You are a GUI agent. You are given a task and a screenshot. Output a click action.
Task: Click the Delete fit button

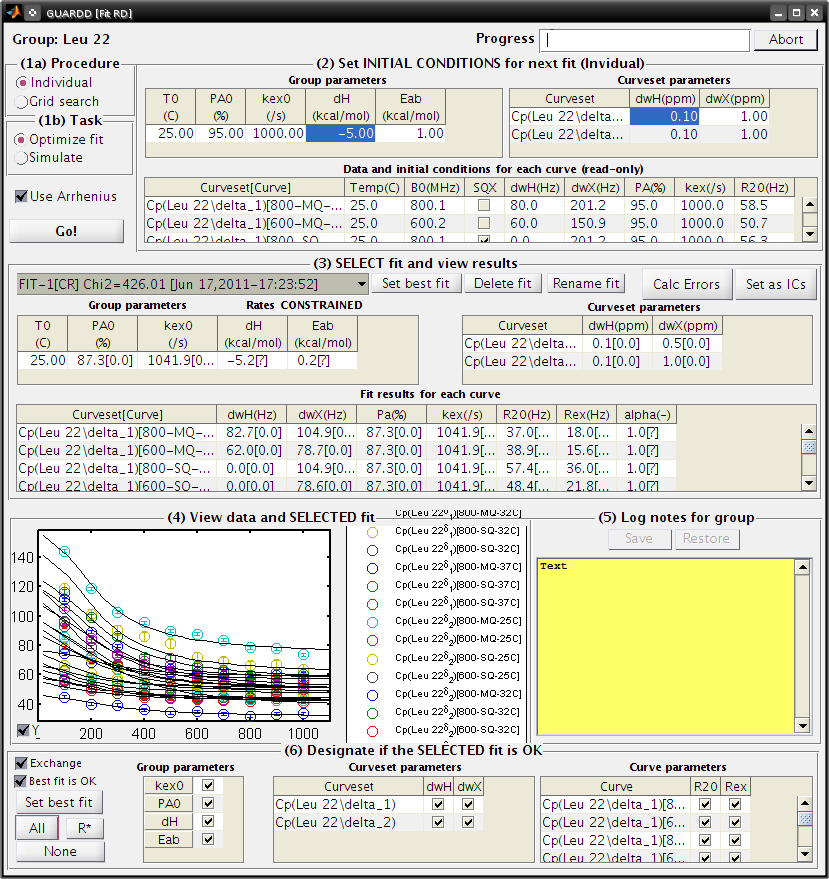point(503,284)
